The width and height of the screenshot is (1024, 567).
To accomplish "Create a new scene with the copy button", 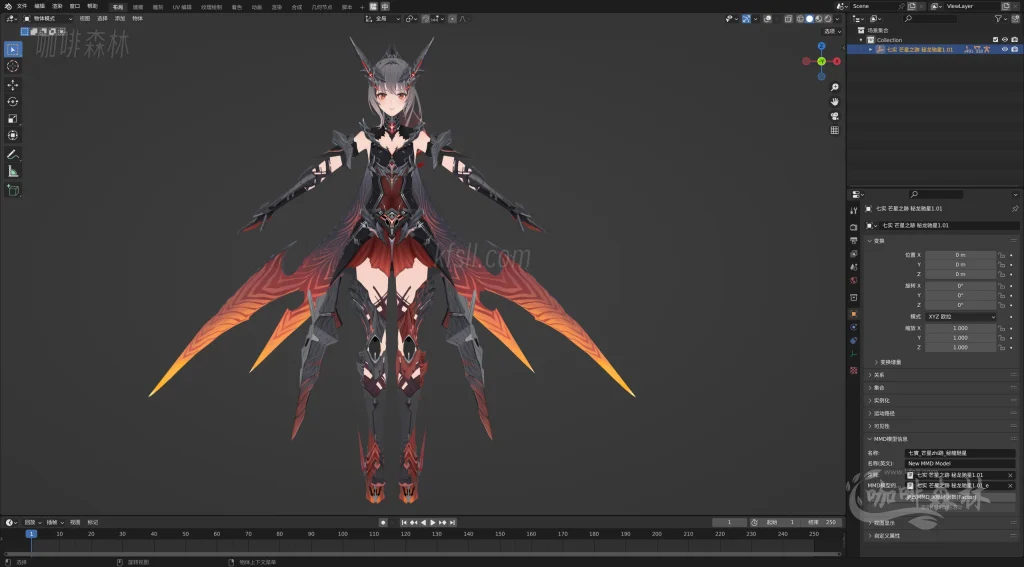I will point(912,6).
